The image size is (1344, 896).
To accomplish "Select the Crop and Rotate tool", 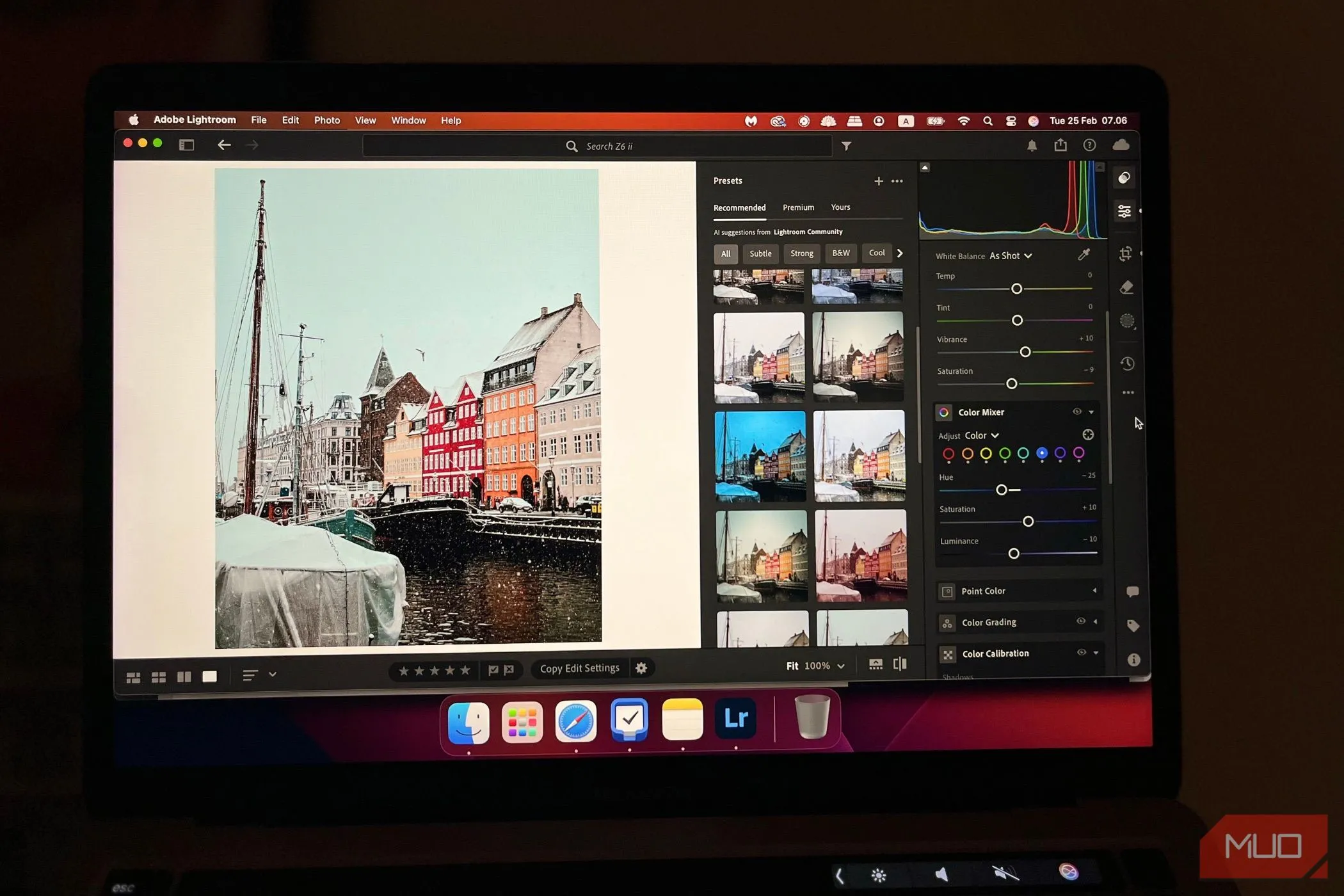I will click(1125, 254).
